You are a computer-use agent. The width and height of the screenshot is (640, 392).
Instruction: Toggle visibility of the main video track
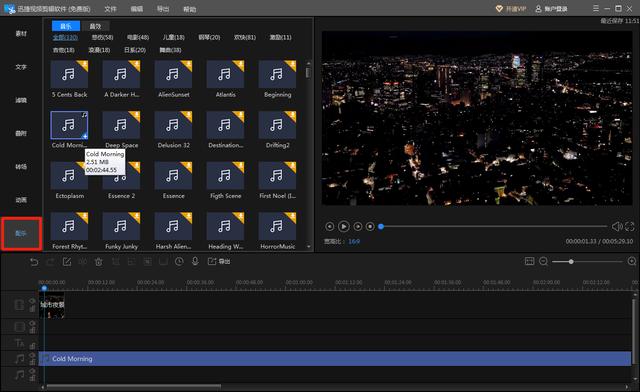pos(32,301)
